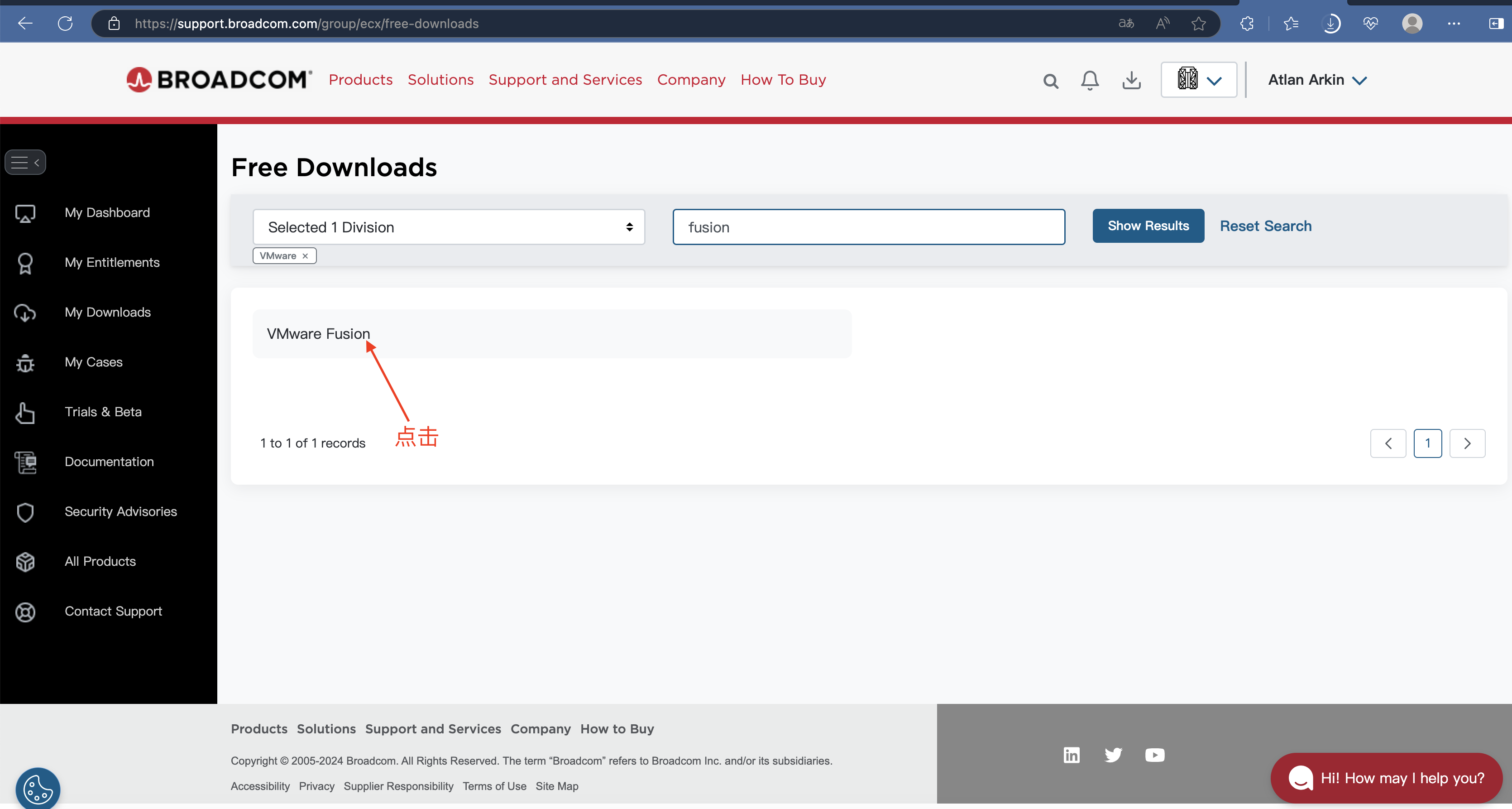
Task: Open Trials & Beta in sidebar
Action: click(x=103, y=412)
